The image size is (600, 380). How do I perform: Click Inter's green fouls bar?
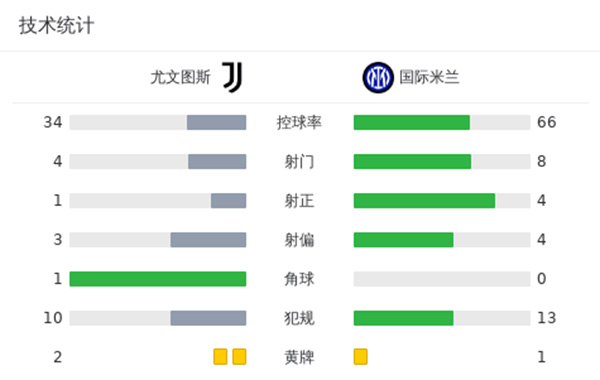[x=404, y=318]
